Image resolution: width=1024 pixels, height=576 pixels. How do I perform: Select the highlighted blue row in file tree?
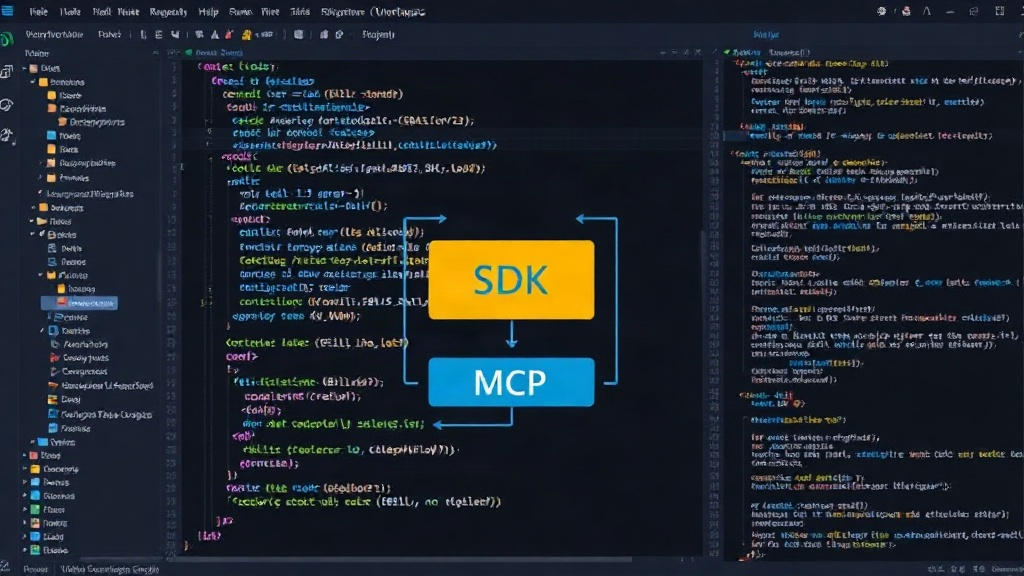coord(79,303)
